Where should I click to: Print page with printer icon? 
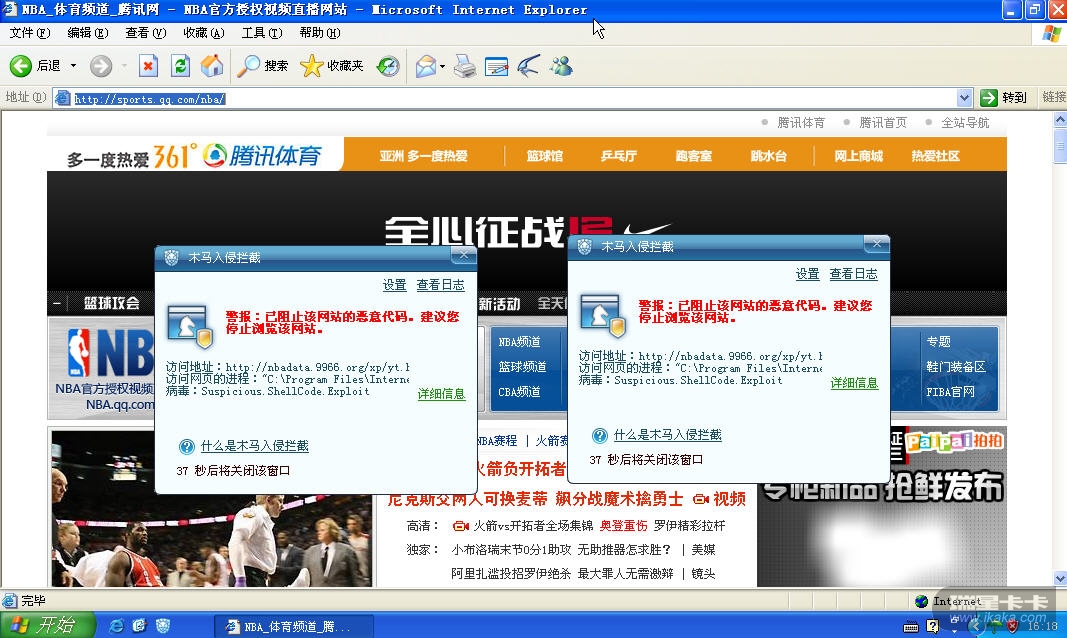coord(465,65)
